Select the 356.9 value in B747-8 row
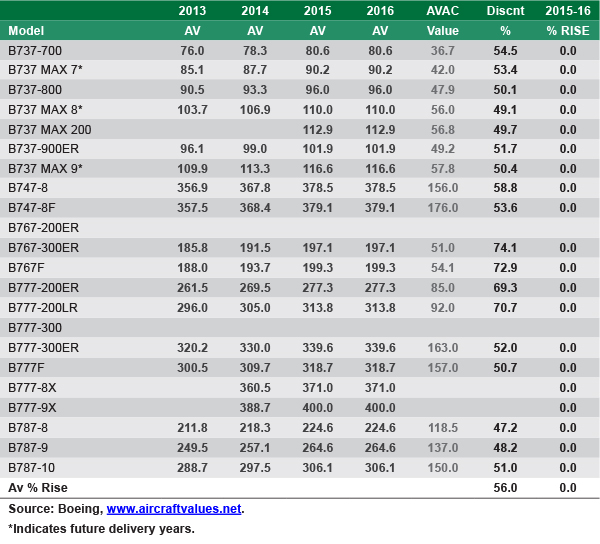Image resolution: width=600 pixels, height=544 pixels. (x=192, y=188)
